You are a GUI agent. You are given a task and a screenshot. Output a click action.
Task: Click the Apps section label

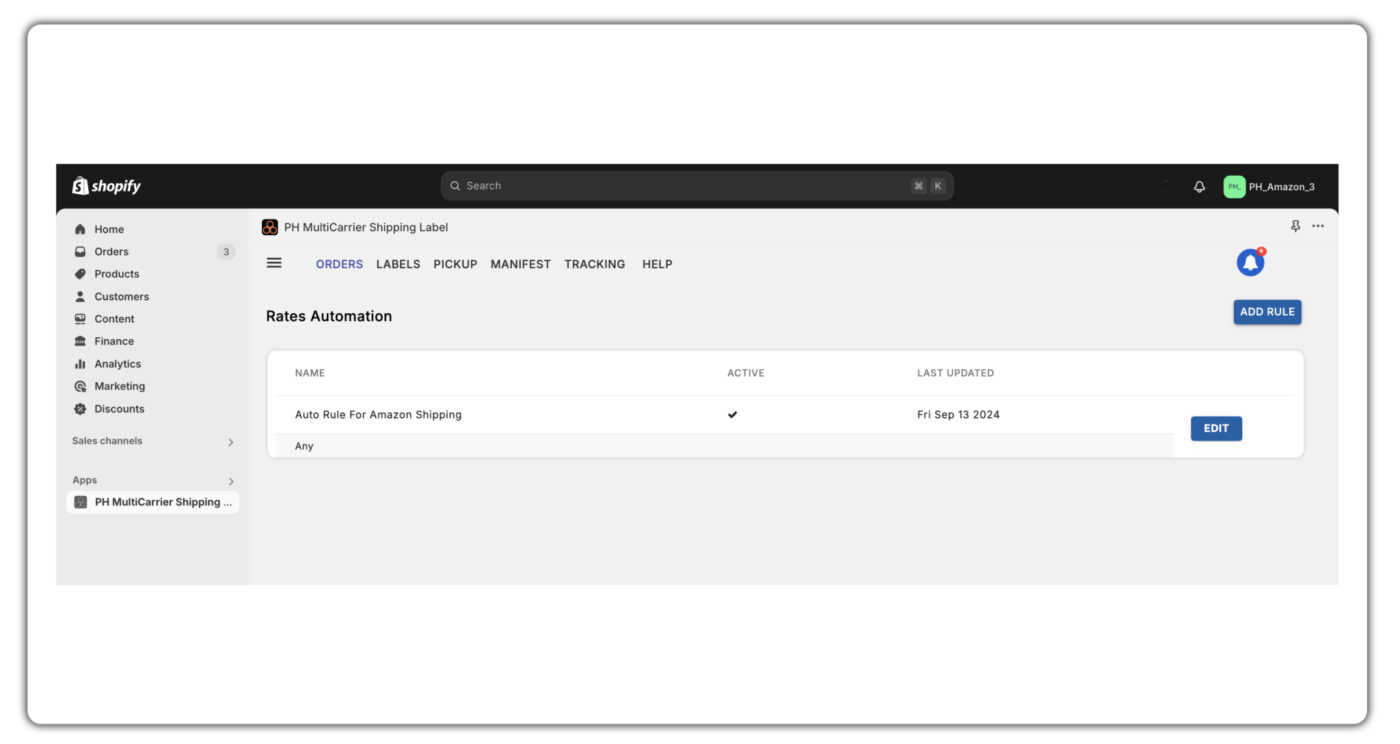tap(84, 480)
